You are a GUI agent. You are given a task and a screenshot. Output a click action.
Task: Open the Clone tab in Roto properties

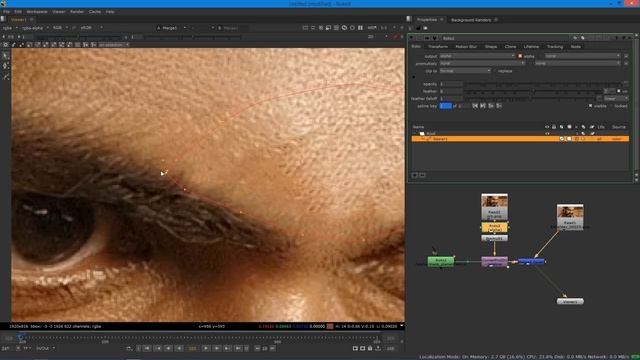[x=510, y=47]
